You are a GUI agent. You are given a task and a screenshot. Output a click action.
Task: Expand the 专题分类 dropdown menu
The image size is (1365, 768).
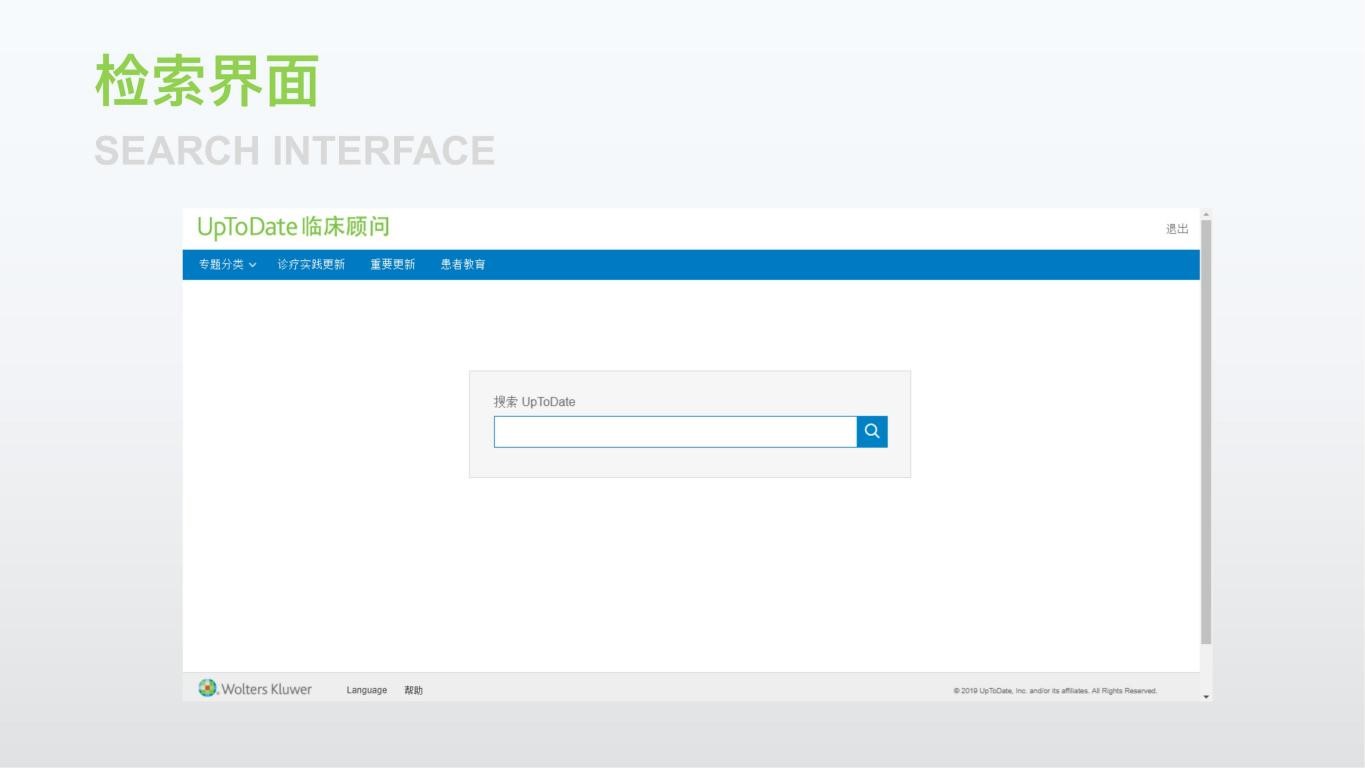228,265
